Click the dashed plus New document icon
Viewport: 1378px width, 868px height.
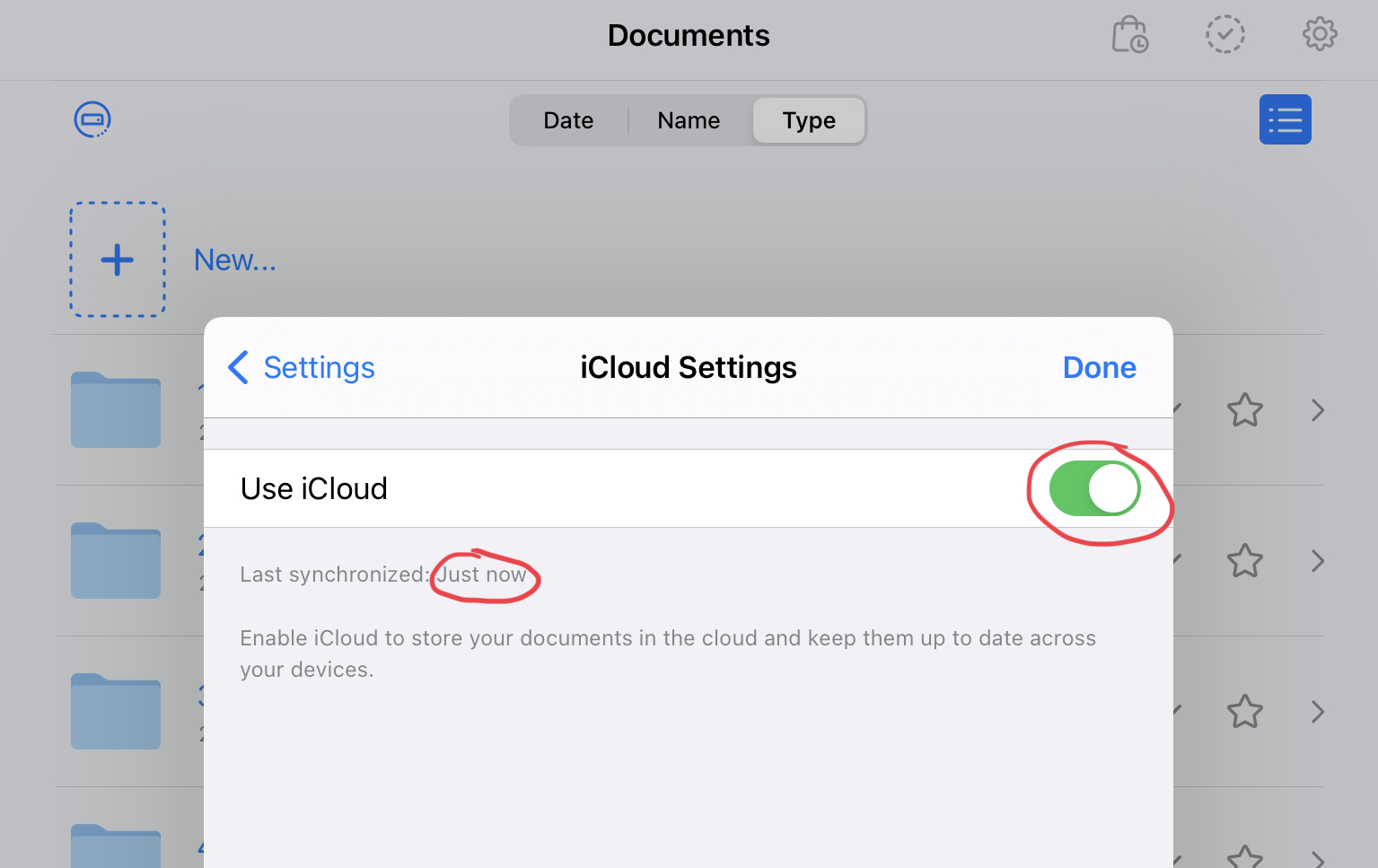[118, 259]
